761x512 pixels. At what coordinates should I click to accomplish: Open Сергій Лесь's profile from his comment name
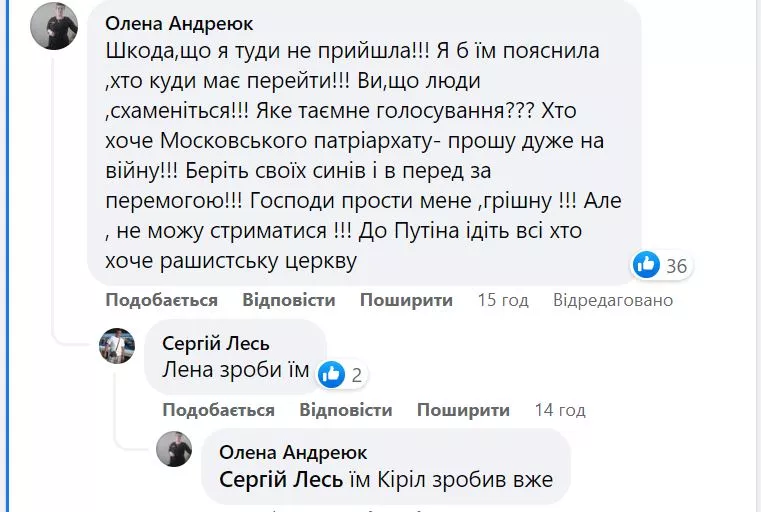(x=216, y=344)
